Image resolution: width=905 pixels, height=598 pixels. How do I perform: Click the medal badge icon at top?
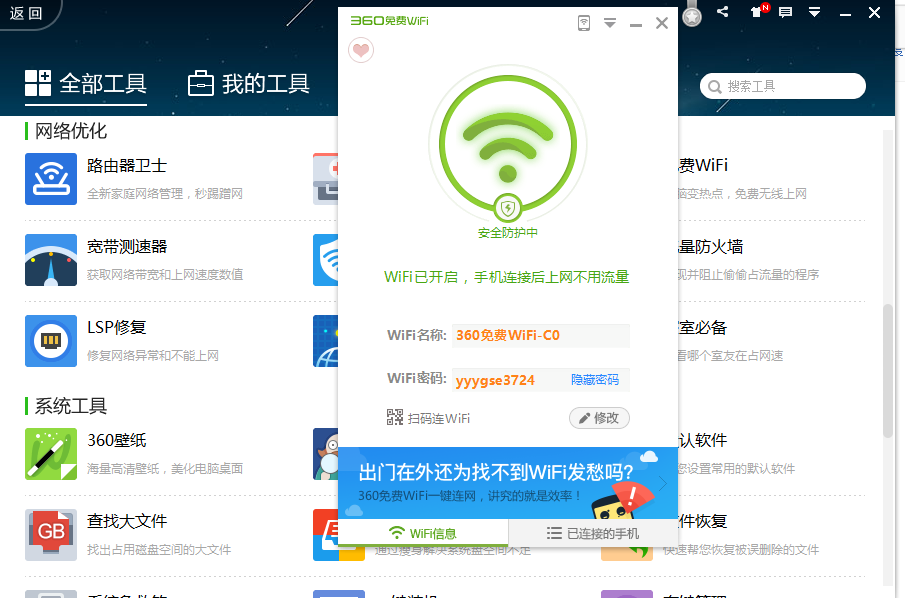tap(691, 16)
